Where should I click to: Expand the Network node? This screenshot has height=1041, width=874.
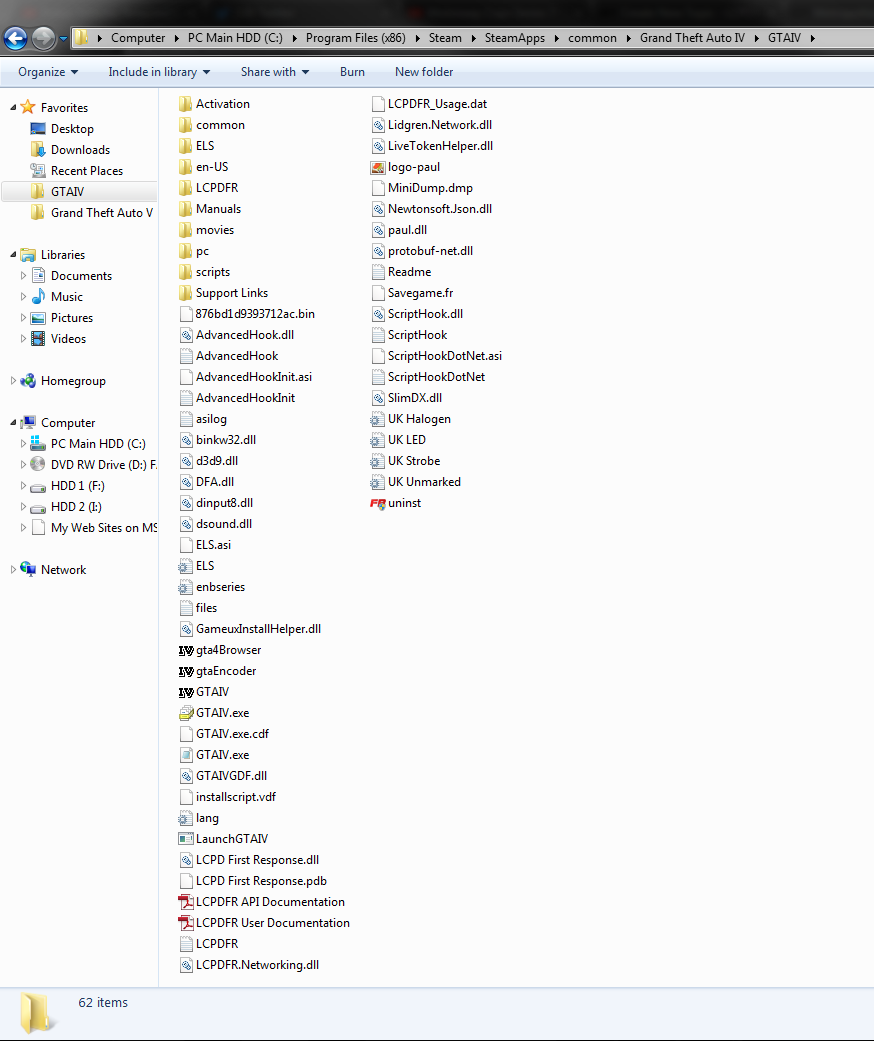pyautogui.click(x=13, y=570)
